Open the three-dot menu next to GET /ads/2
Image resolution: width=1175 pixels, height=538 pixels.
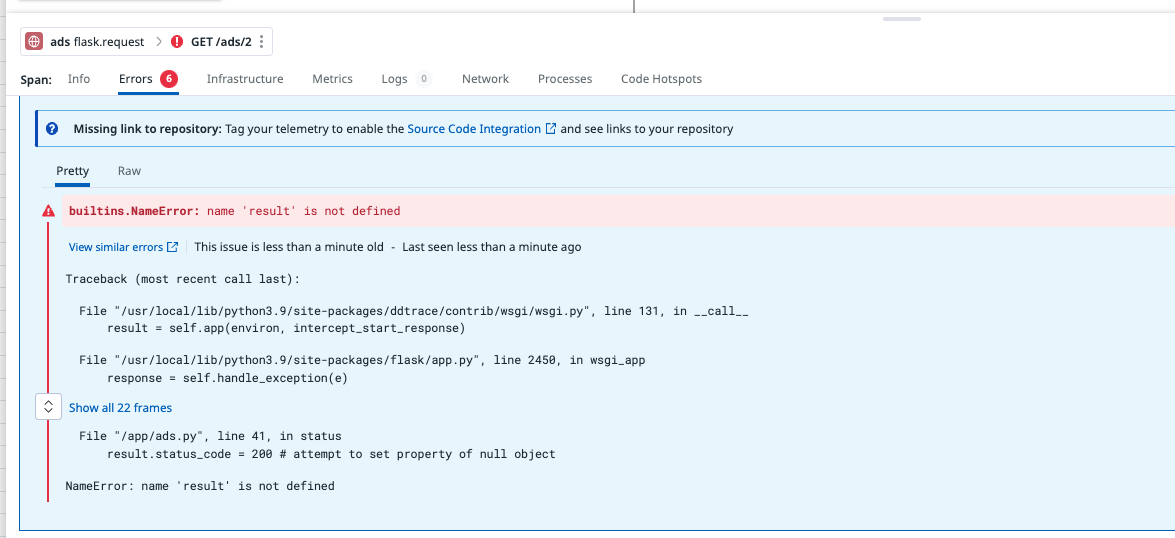[x=261, y=42]
